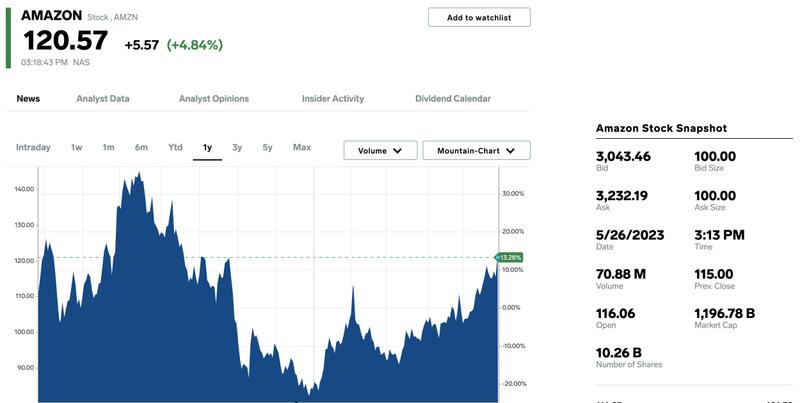Click the AMAZON stock title
800x403 pixels.
click(51, 15)
